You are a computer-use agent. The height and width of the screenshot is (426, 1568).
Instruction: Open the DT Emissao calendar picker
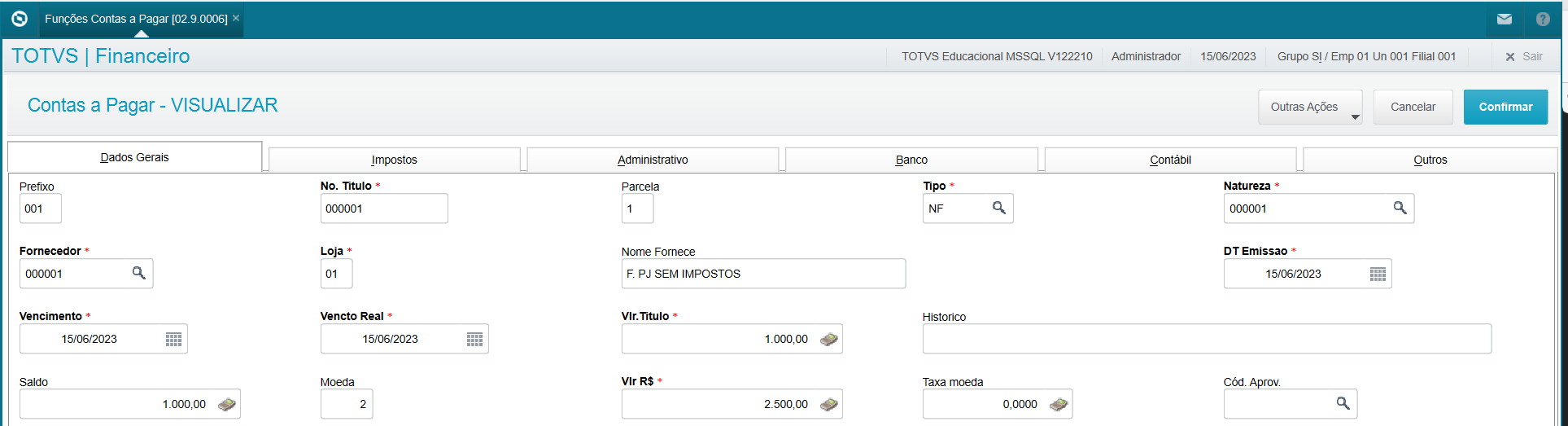[1377, 274]
